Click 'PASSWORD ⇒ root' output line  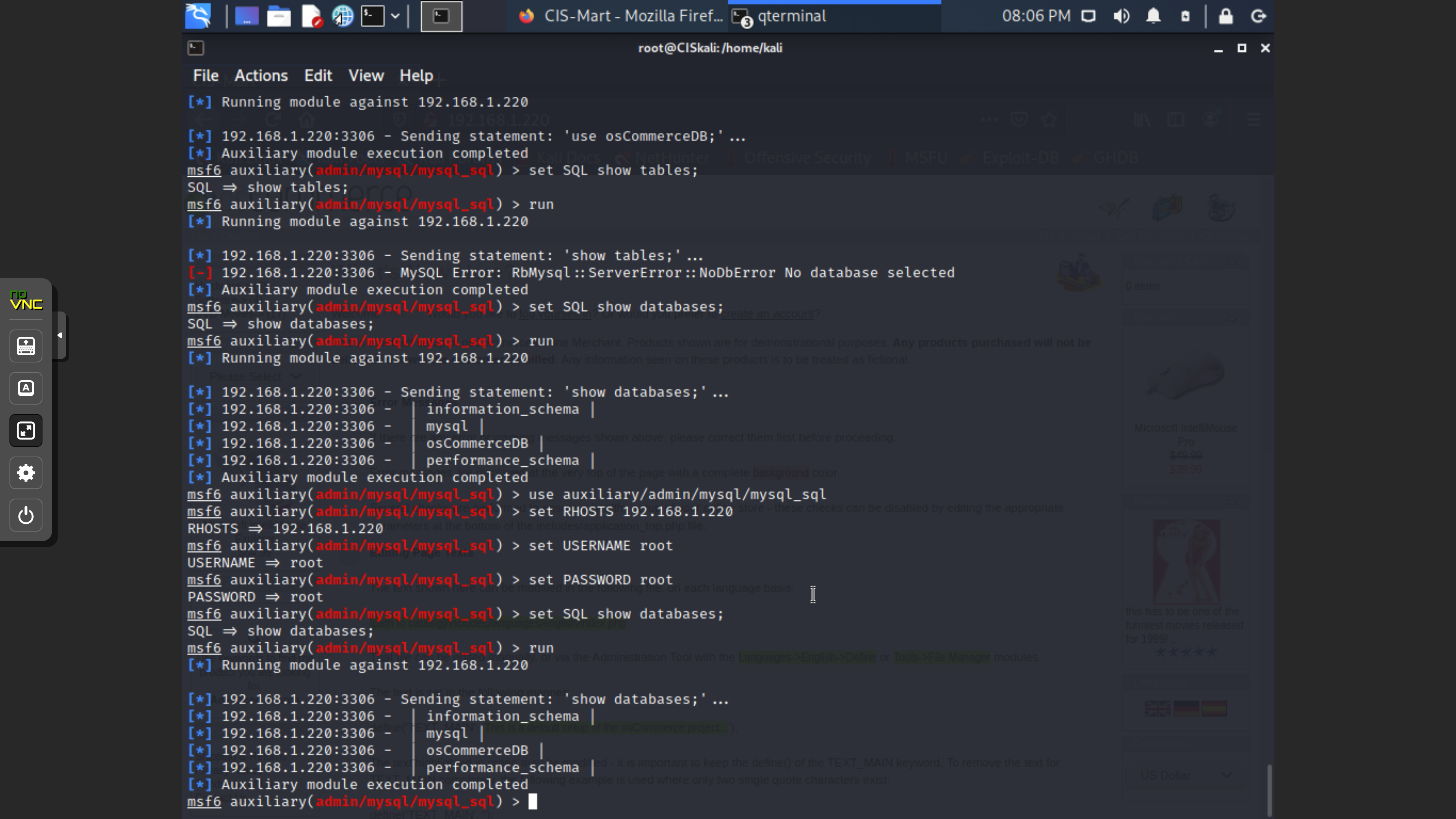click(256, 597)
